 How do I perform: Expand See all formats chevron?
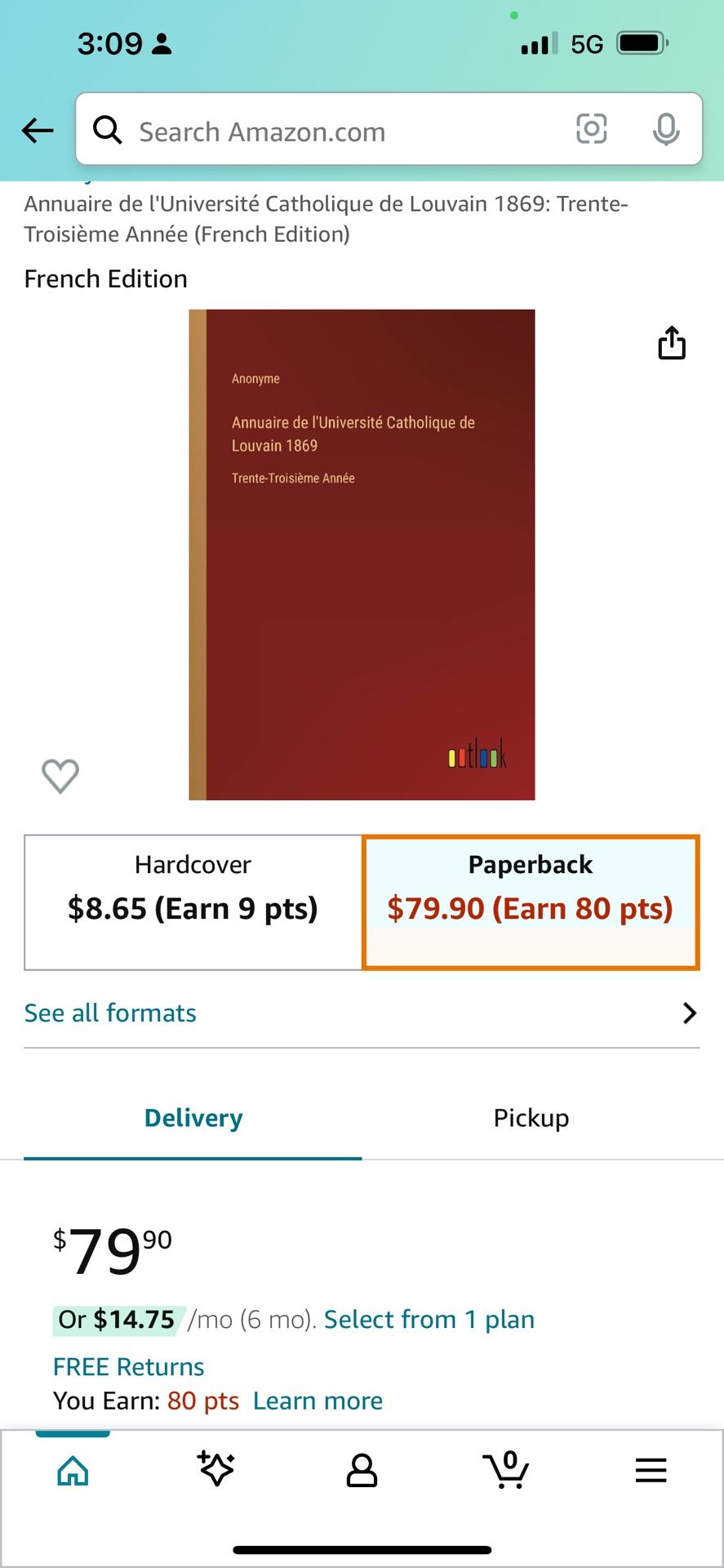(x=690, y=1013)
